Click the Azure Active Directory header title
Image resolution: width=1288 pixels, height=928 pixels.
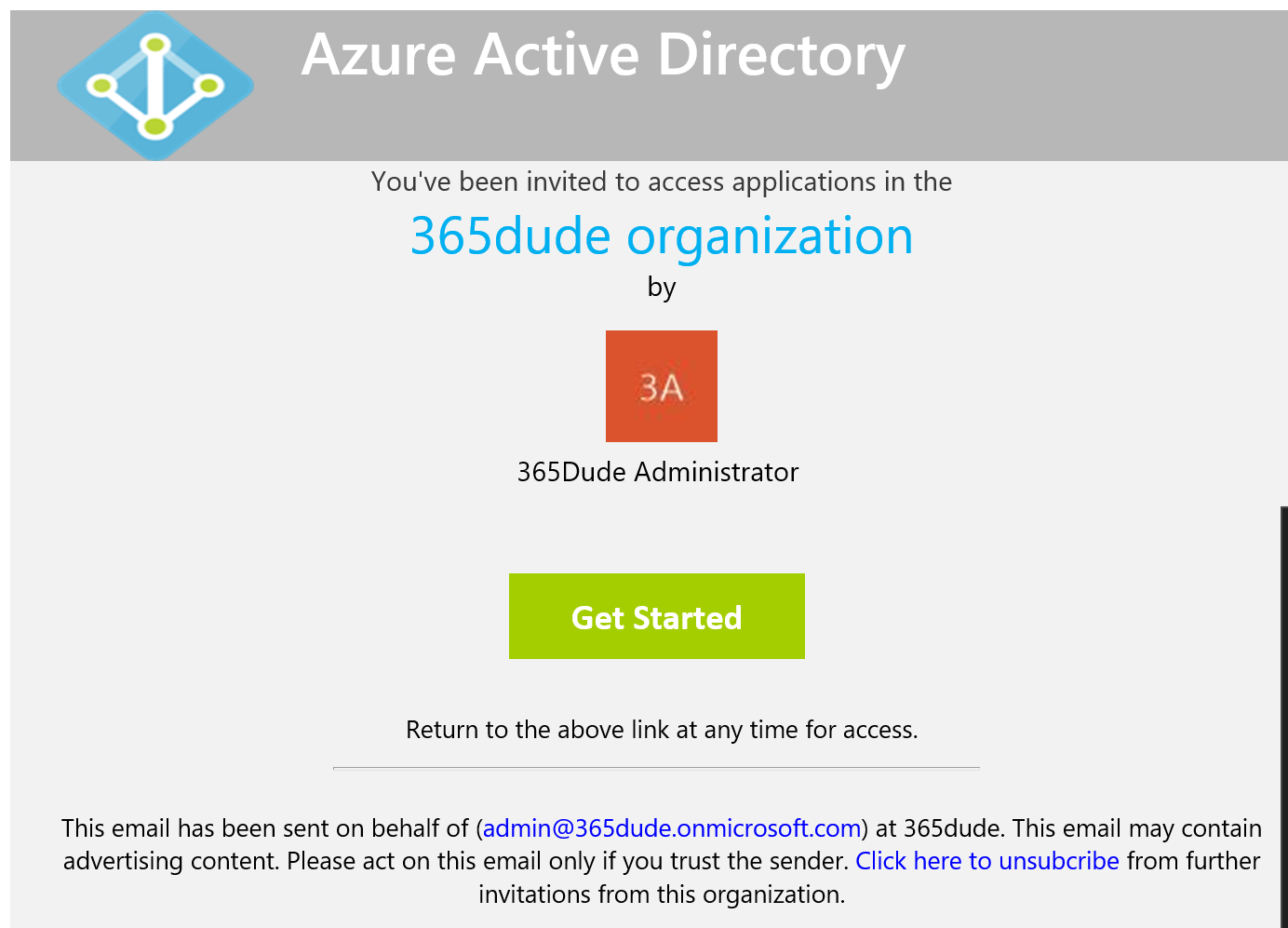click(x=603, y=56)
